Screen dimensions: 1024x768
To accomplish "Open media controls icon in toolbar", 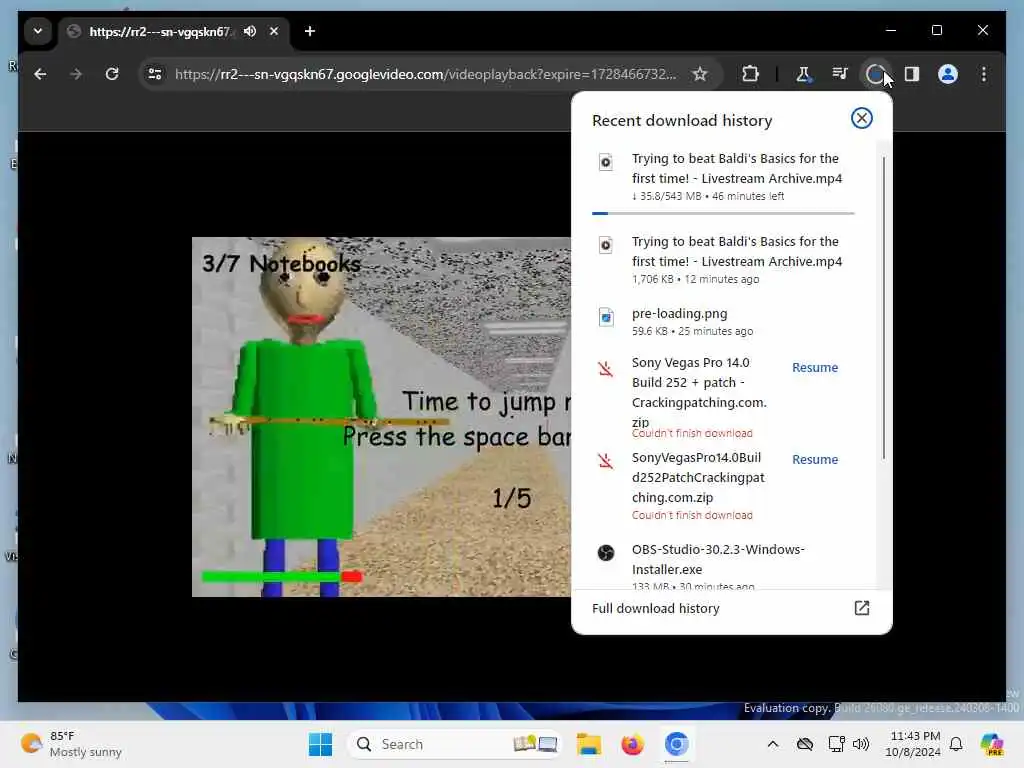I will click(840, 74).
